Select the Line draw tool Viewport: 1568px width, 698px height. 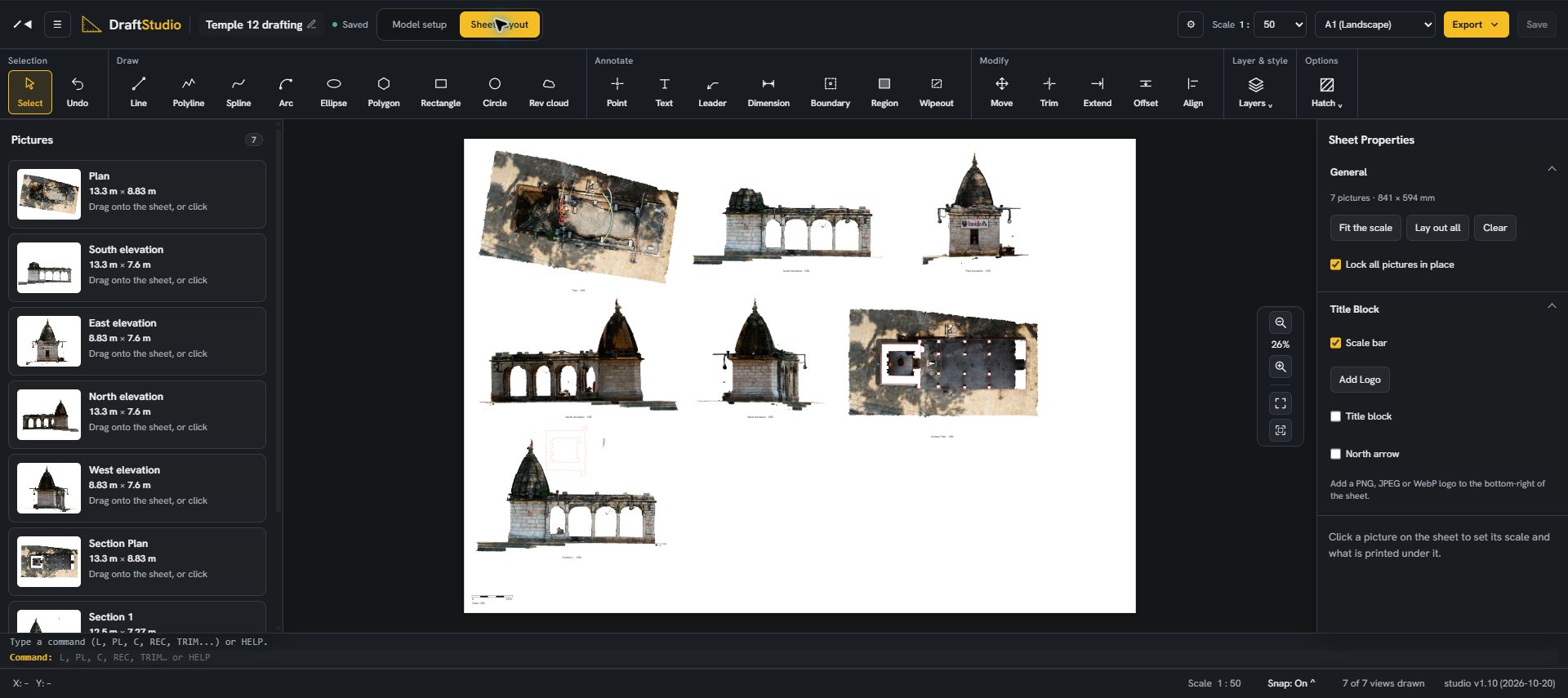tap(138, 91)
